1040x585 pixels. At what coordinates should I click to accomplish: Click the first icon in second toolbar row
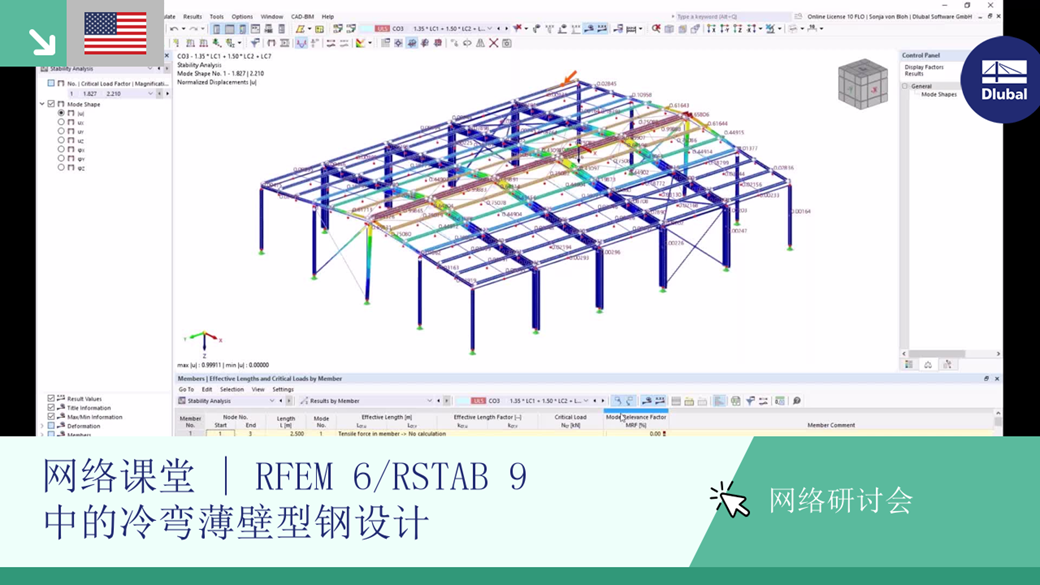click(x=176, y=43)
